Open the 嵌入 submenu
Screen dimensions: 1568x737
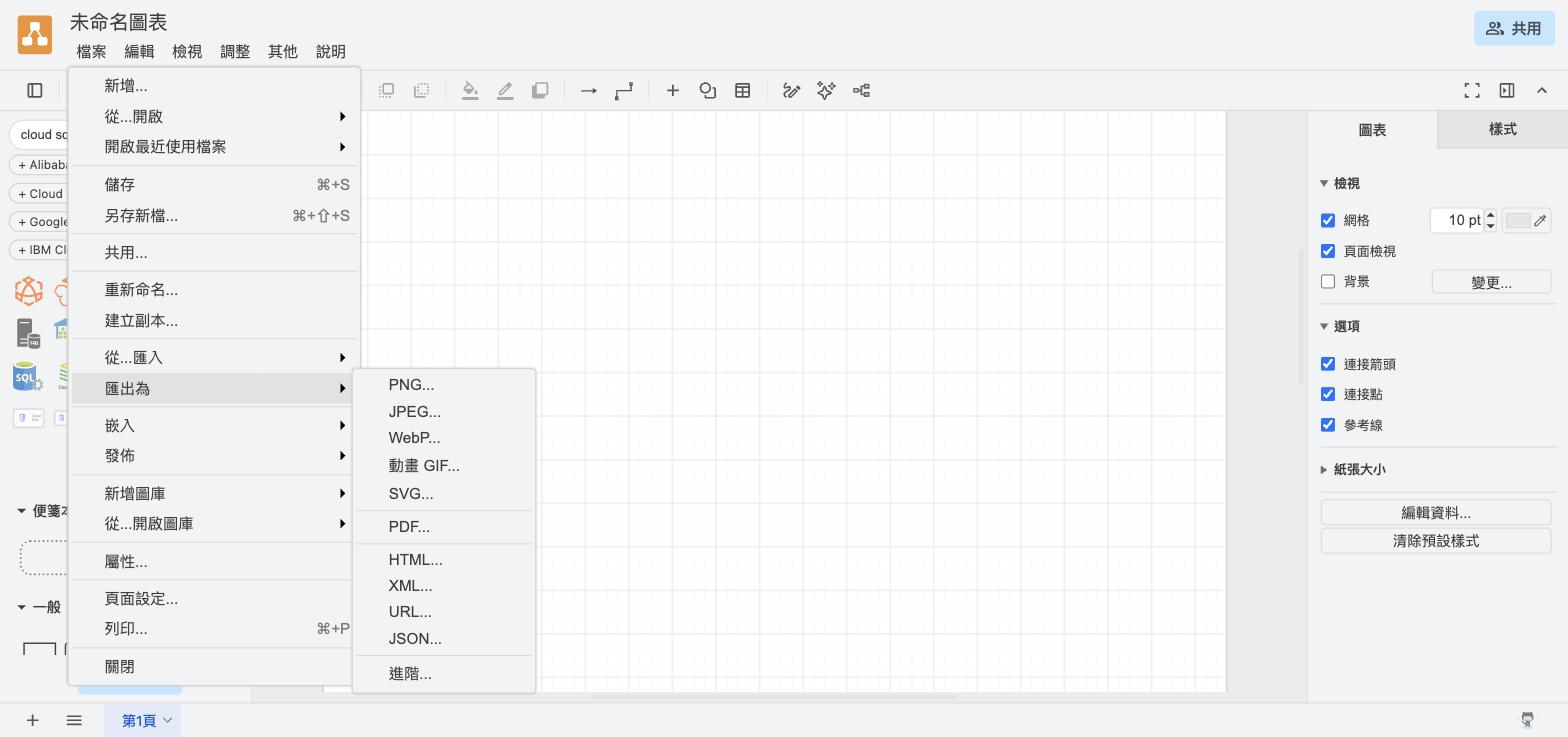coord(215,425)
